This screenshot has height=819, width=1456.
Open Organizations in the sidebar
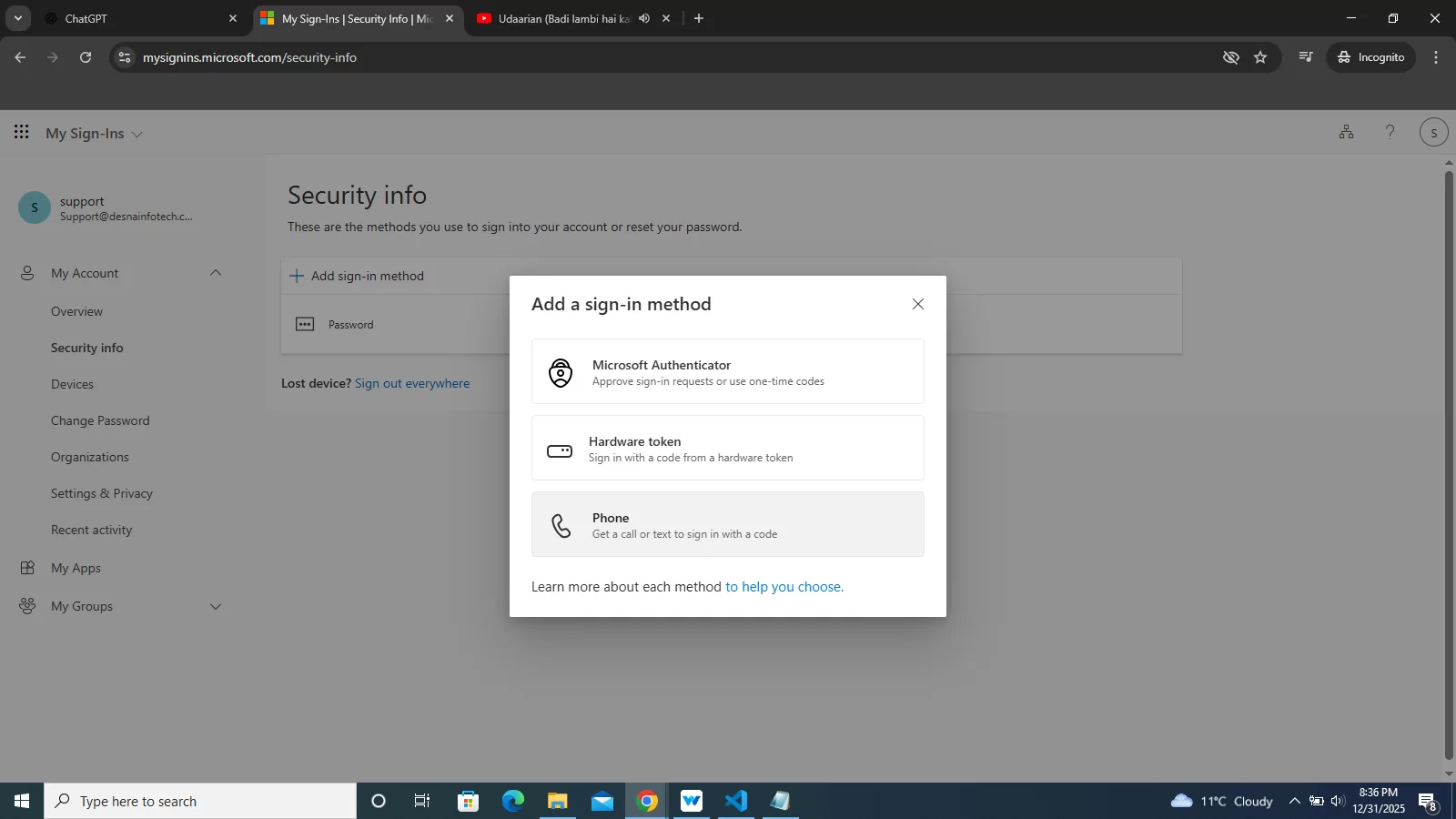90,457
